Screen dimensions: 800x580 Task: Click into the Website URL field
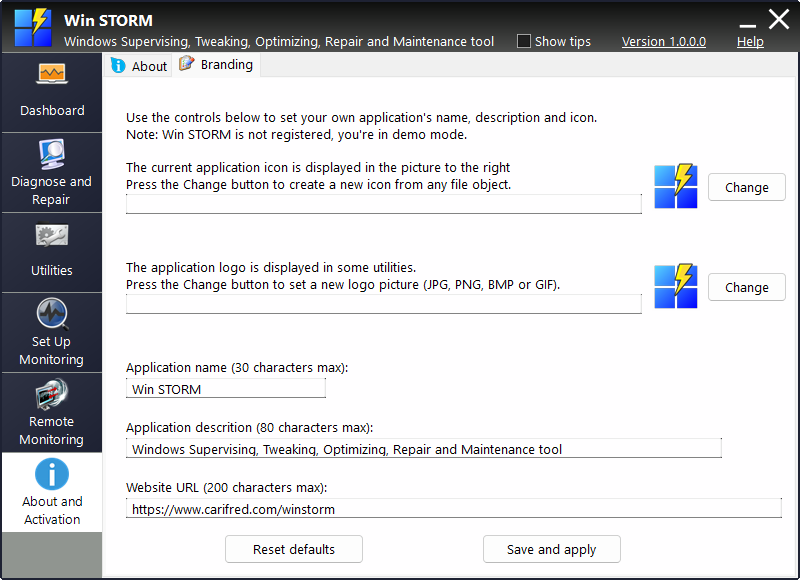453,509
